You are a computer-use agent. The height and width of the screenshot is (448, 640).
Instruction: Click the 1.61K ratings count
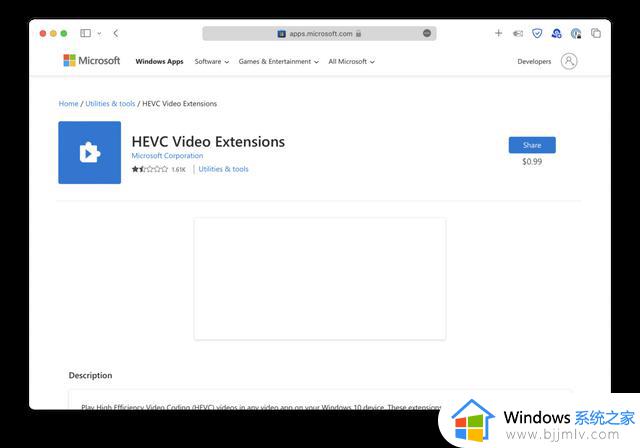coord(178,169)
